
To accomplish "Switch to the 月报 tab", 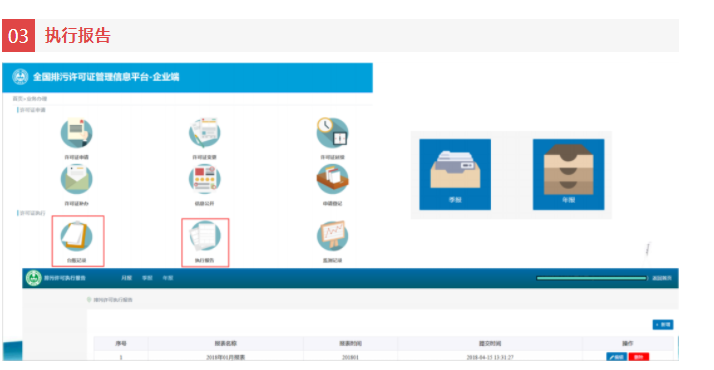I will [x=126, y=278].
